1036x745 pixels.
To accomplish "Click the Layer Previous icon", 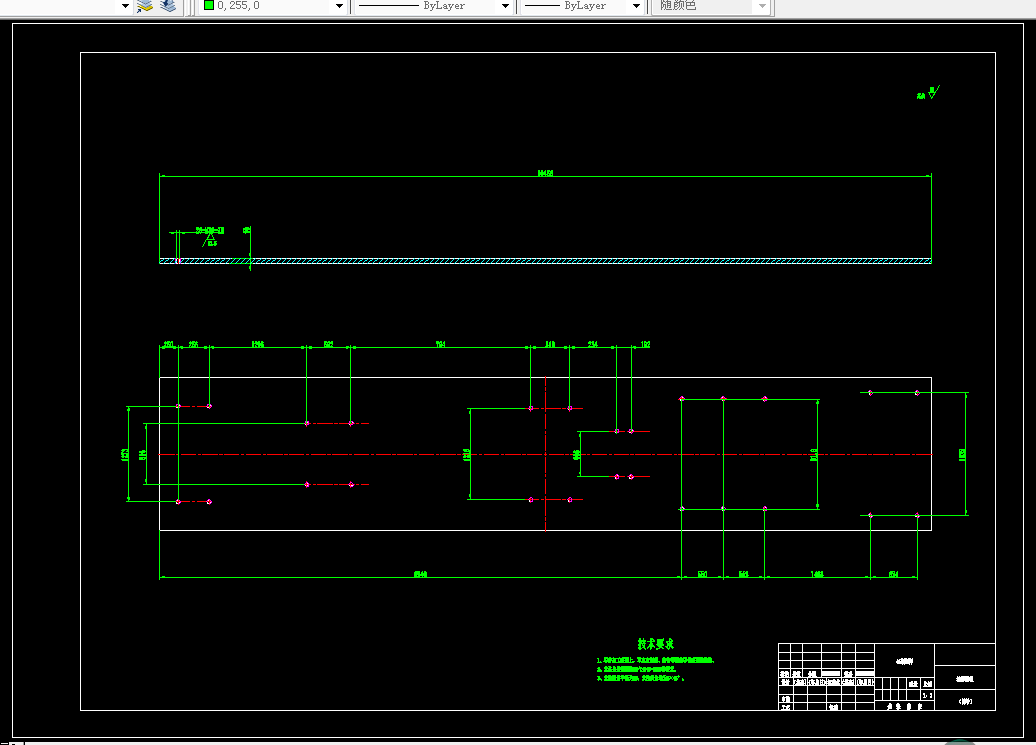I will pos(168,6).
